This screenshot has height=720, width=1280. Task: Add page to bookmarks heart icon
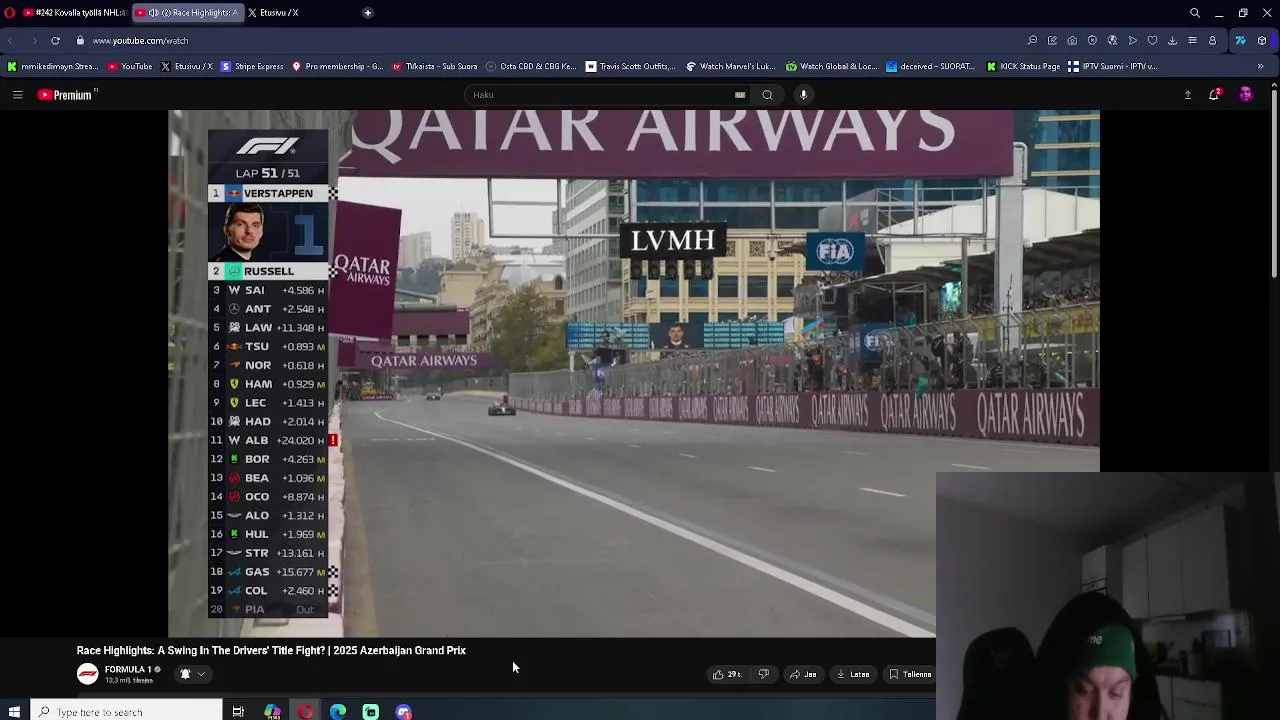tap(1152, 41)
